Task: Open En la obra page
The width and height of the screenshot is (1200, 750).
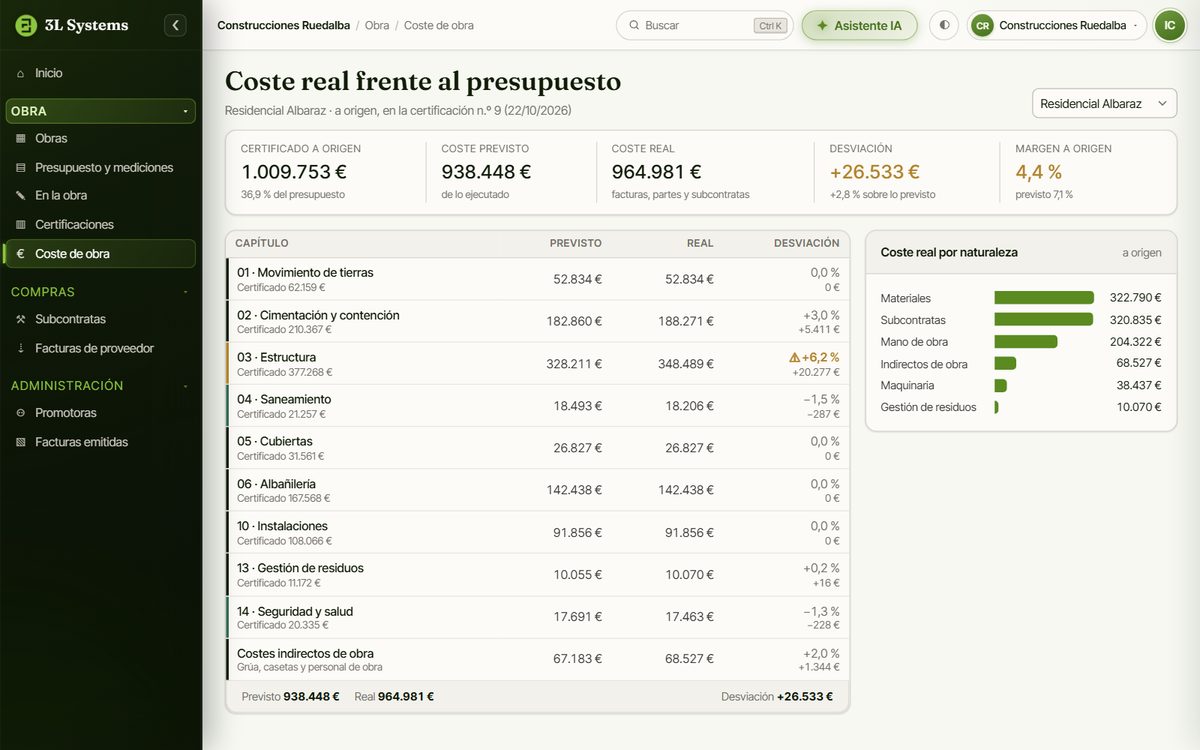Action: [100, 195]
